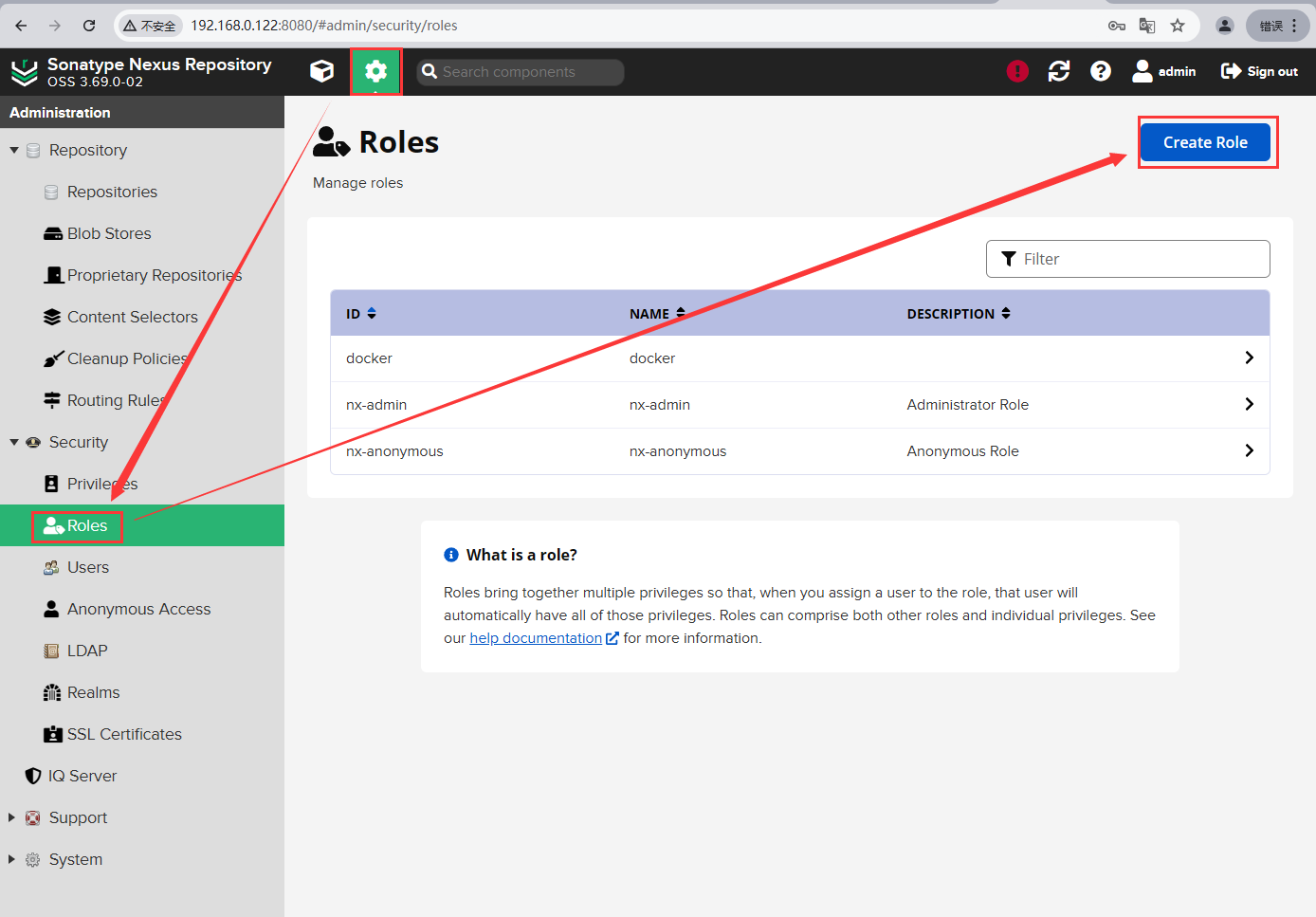Click the Routing Rules signpost icon
Viewport: 1316px width, 917px height.
pyautogui.click(x=52, y=400)
